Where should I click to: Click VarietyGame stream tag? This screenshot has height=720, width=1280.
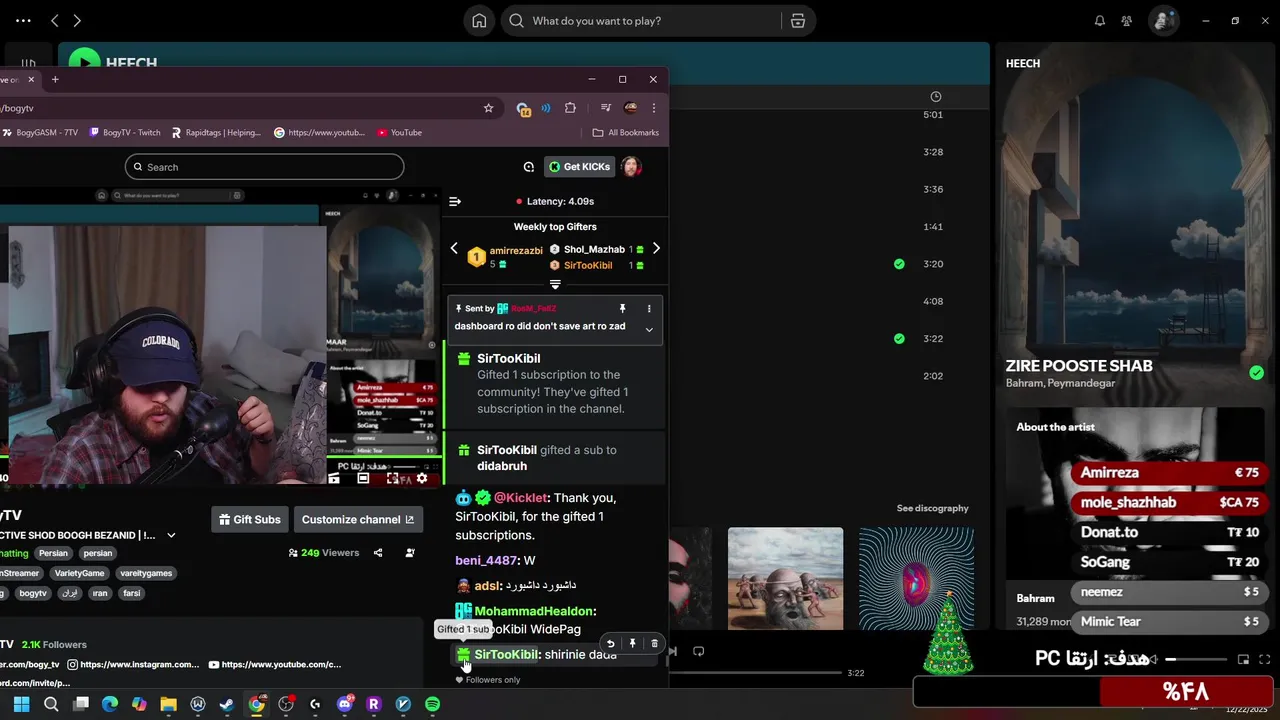[x=79, y=573]
